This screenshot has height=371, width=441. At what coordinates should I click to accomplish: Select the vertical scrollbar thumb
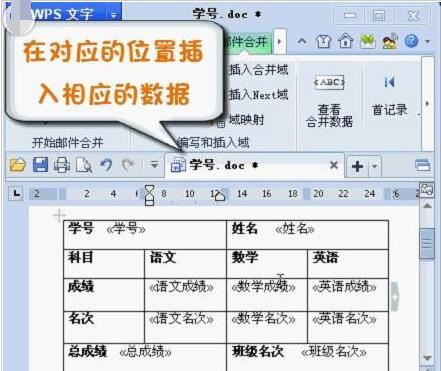(427, 243)
